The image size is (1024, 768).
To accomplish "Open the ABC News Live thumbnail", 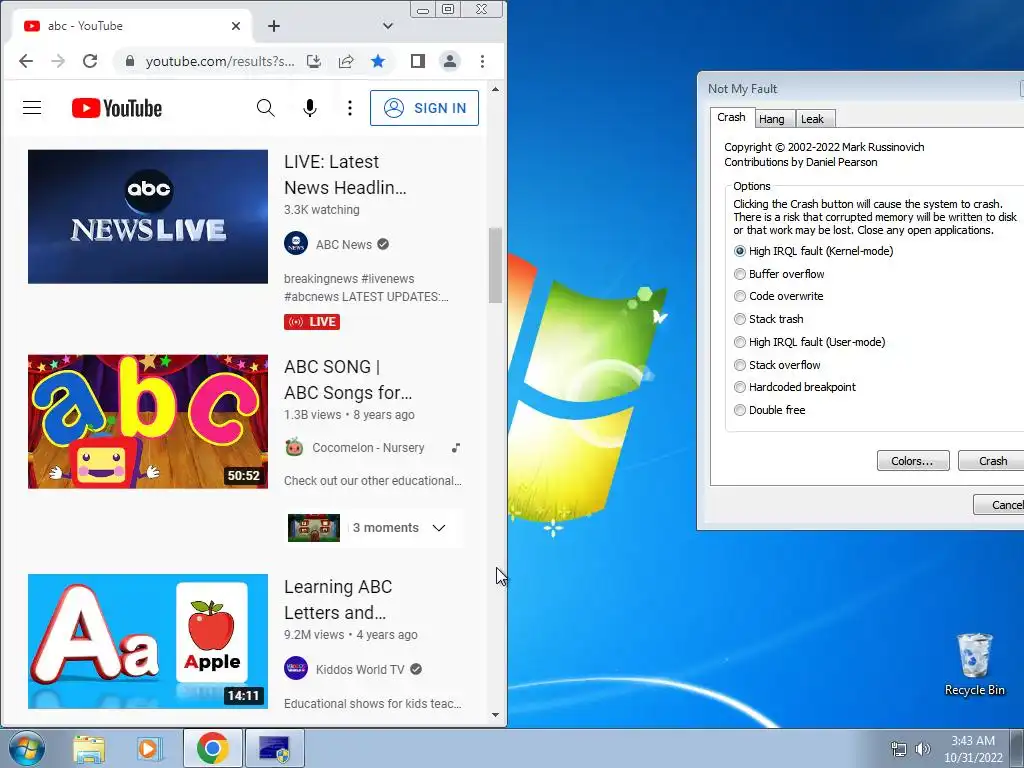I will click(x=148, y=216).
